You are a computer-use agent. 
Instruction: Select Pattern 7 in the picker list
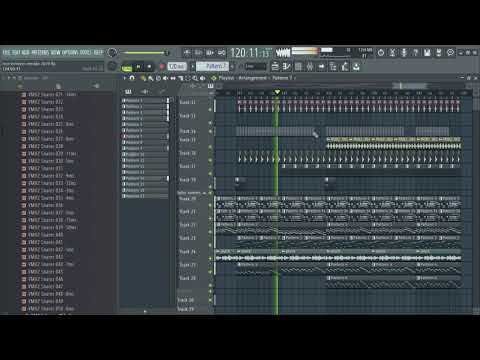coord(145,136)
